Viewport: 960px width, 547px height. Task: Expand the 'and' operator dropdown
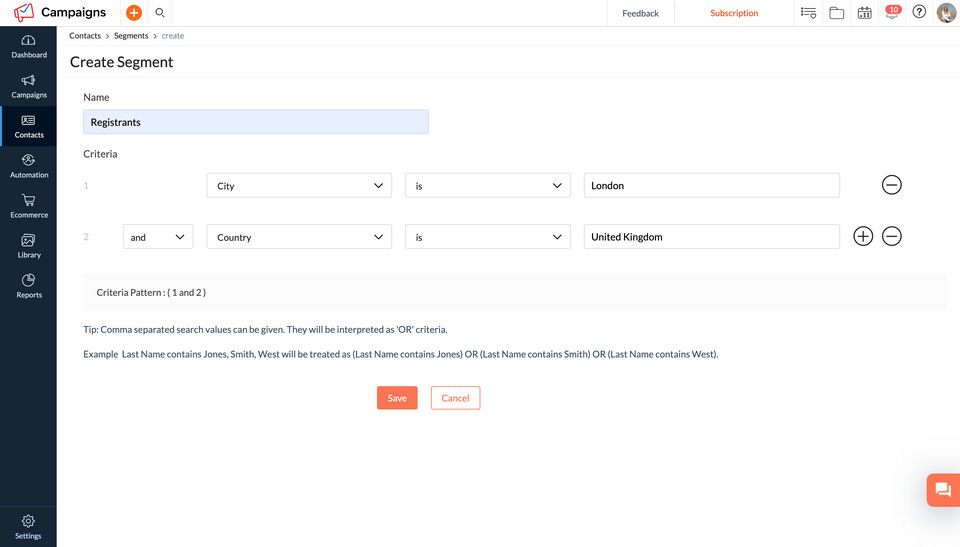(158, 237)
